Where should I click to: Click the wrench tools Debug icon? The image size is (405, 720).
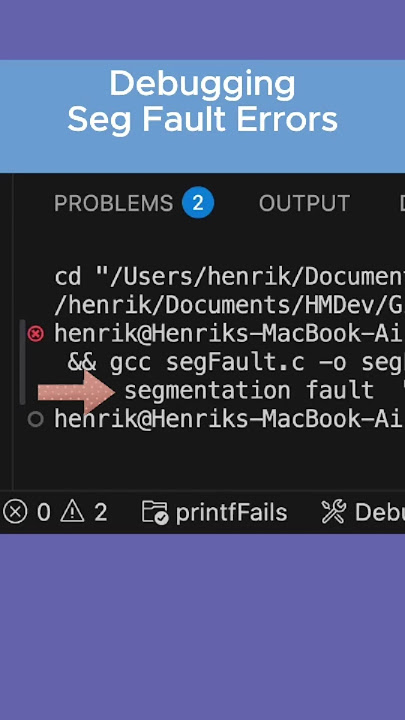pos(334,512)
